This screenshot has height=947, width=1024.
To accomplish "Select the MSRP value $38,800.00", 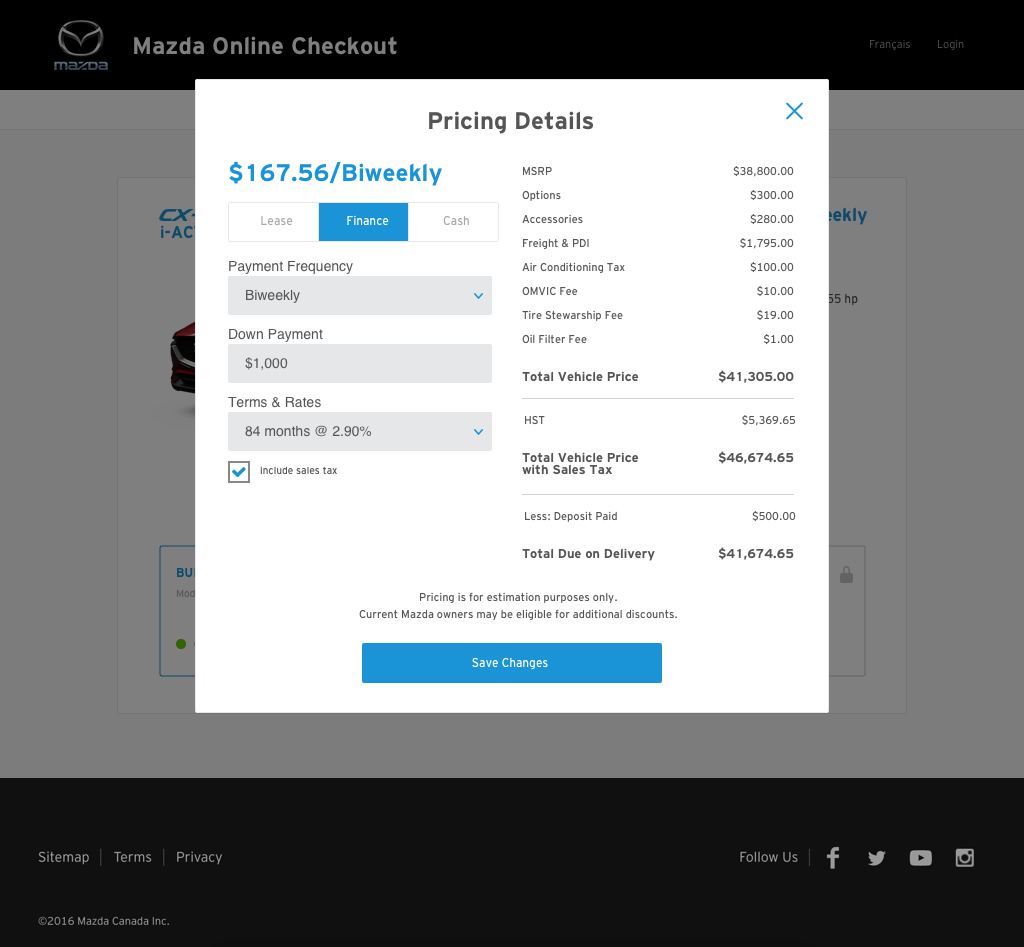I will 763,171.
